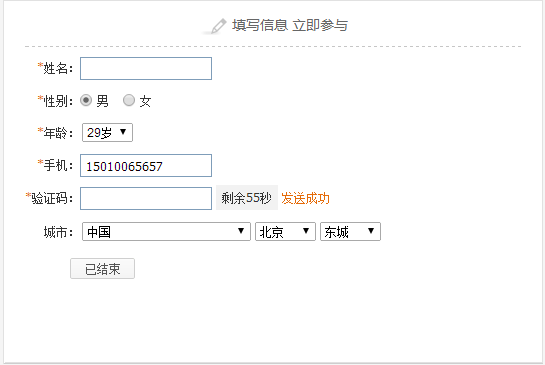Click the 城市 field label

pyautogui.click(x=58, y=232)
